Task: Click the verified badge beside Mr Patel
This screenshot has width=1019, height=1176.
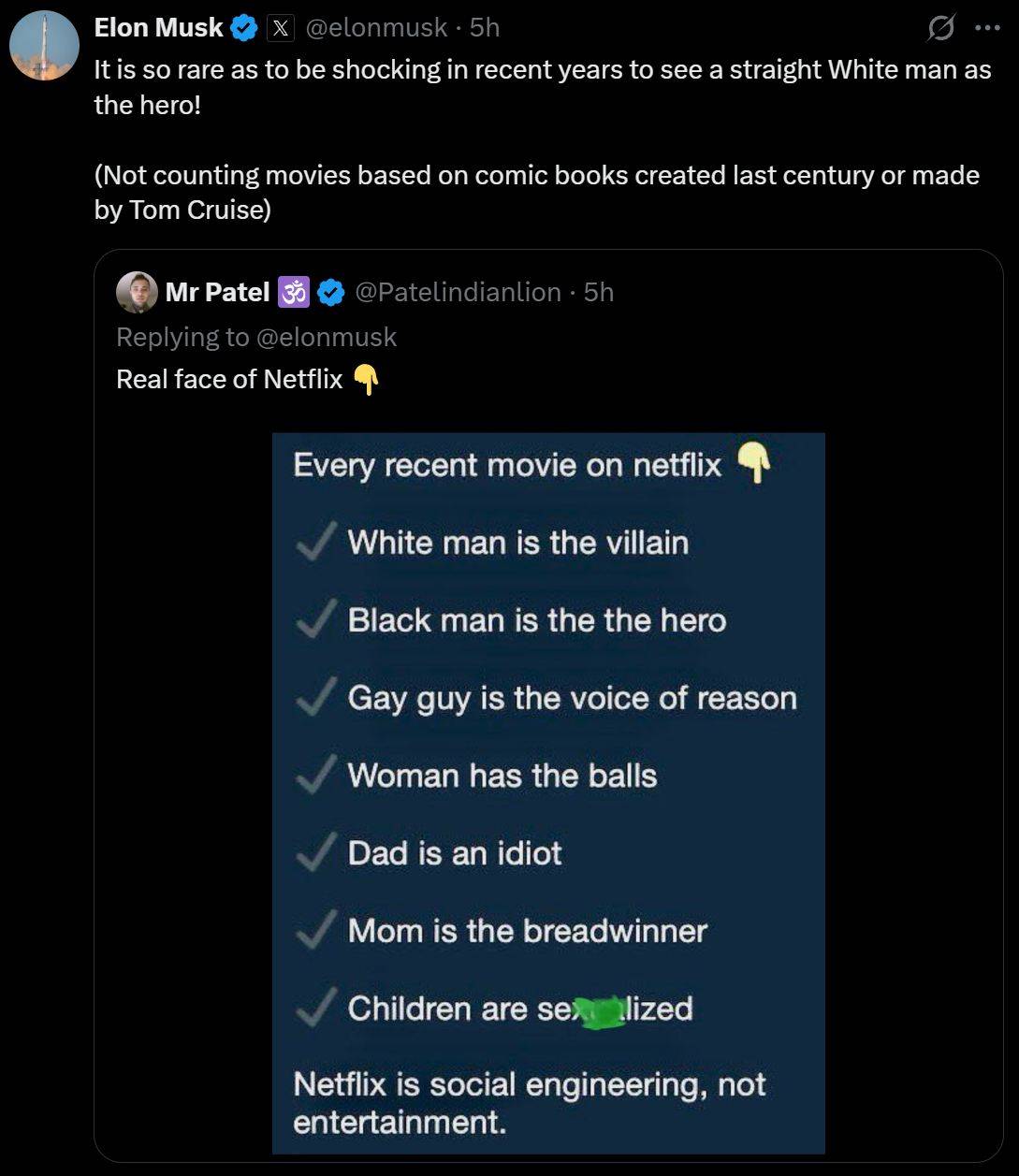Action: [330, 293]
